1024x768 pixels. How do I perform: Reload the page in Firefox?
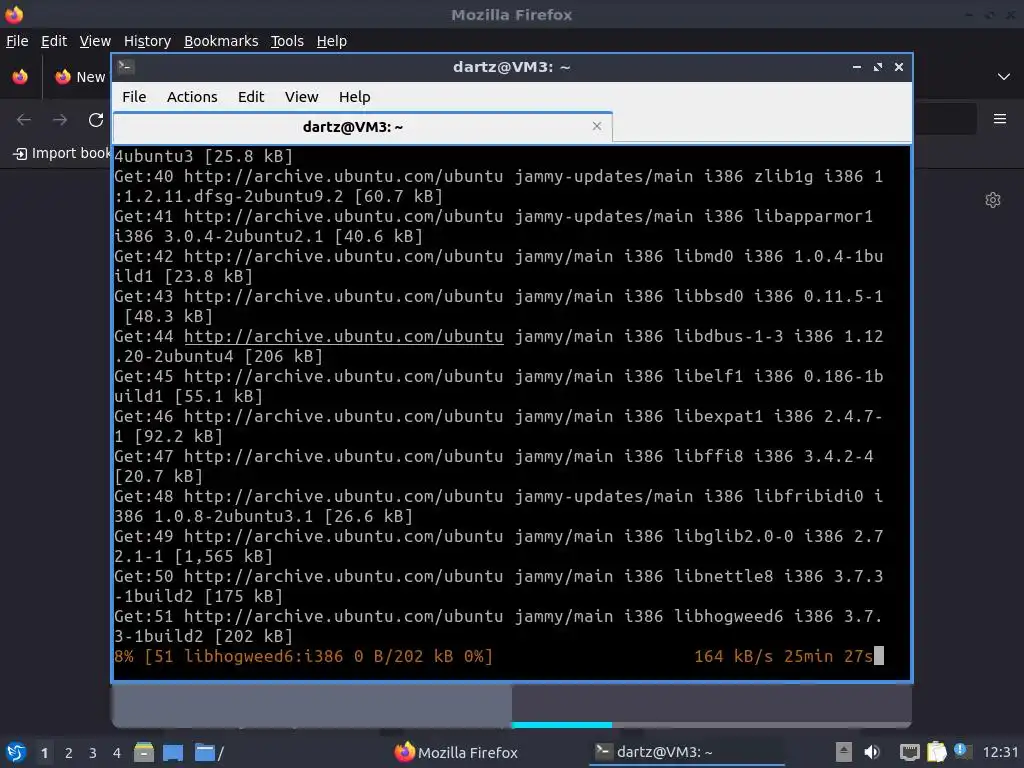96,120
